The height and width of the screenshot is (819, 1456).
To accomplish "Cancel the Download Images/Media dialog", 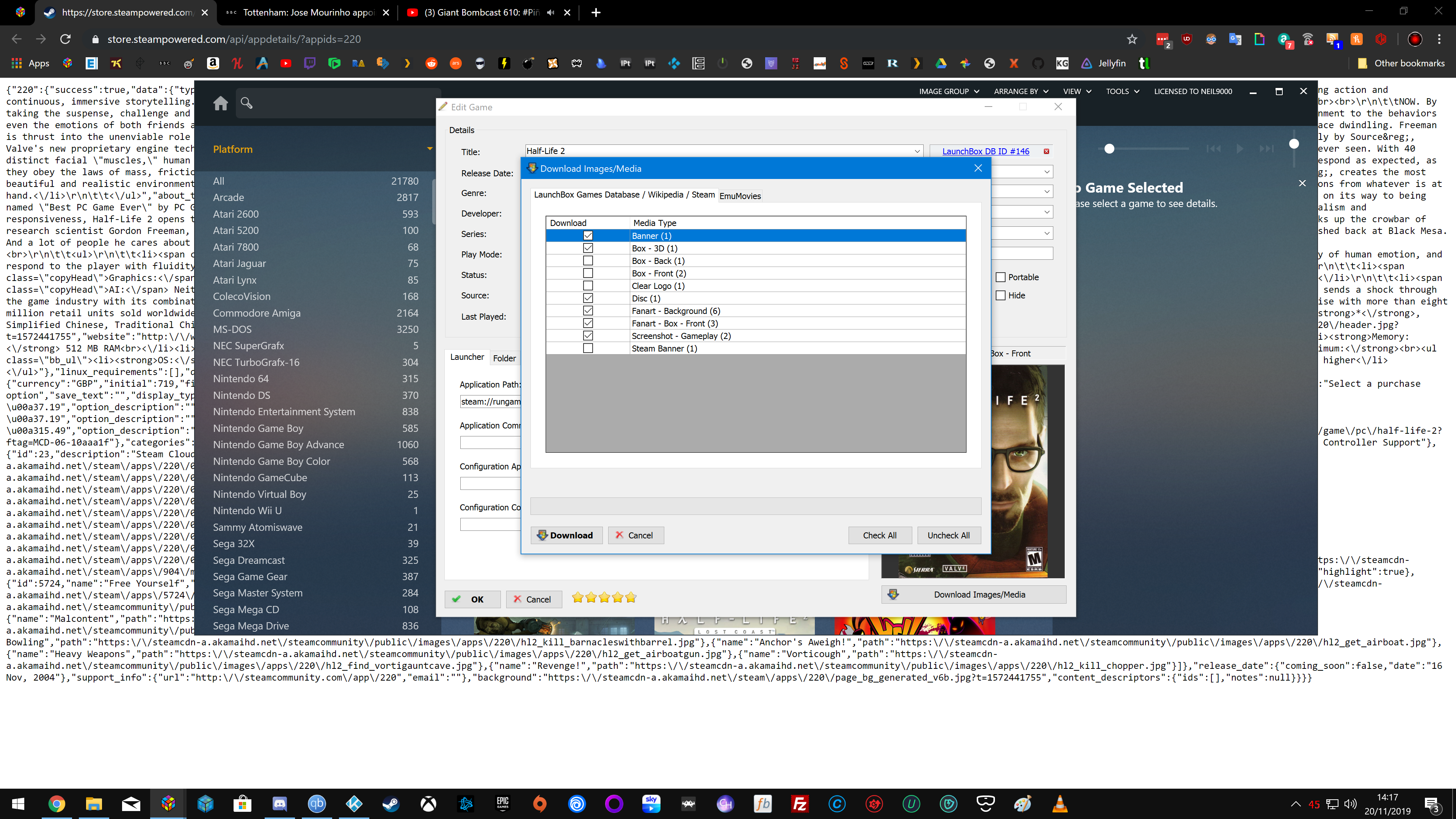I will tap(636, 535).
